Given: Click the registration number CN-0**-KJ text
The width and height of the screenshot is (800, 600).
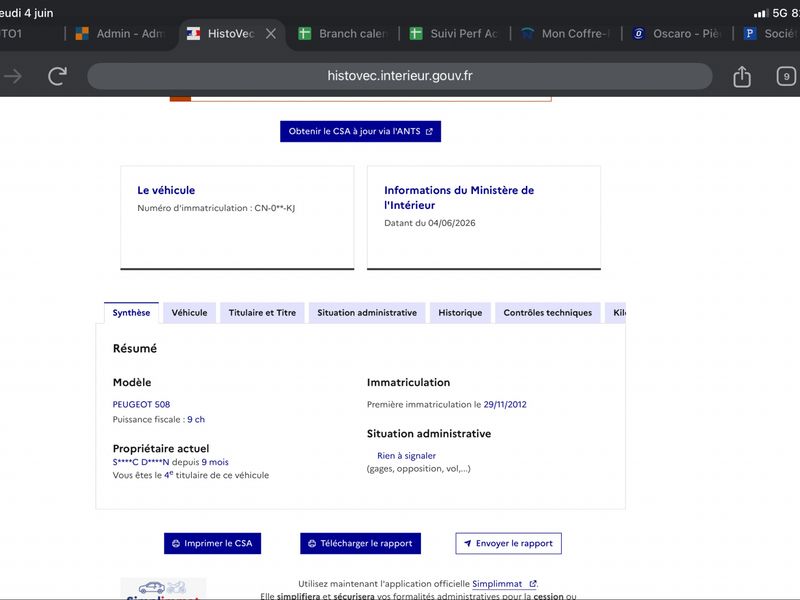Looking at the screenshot, I should pos(274,208).
